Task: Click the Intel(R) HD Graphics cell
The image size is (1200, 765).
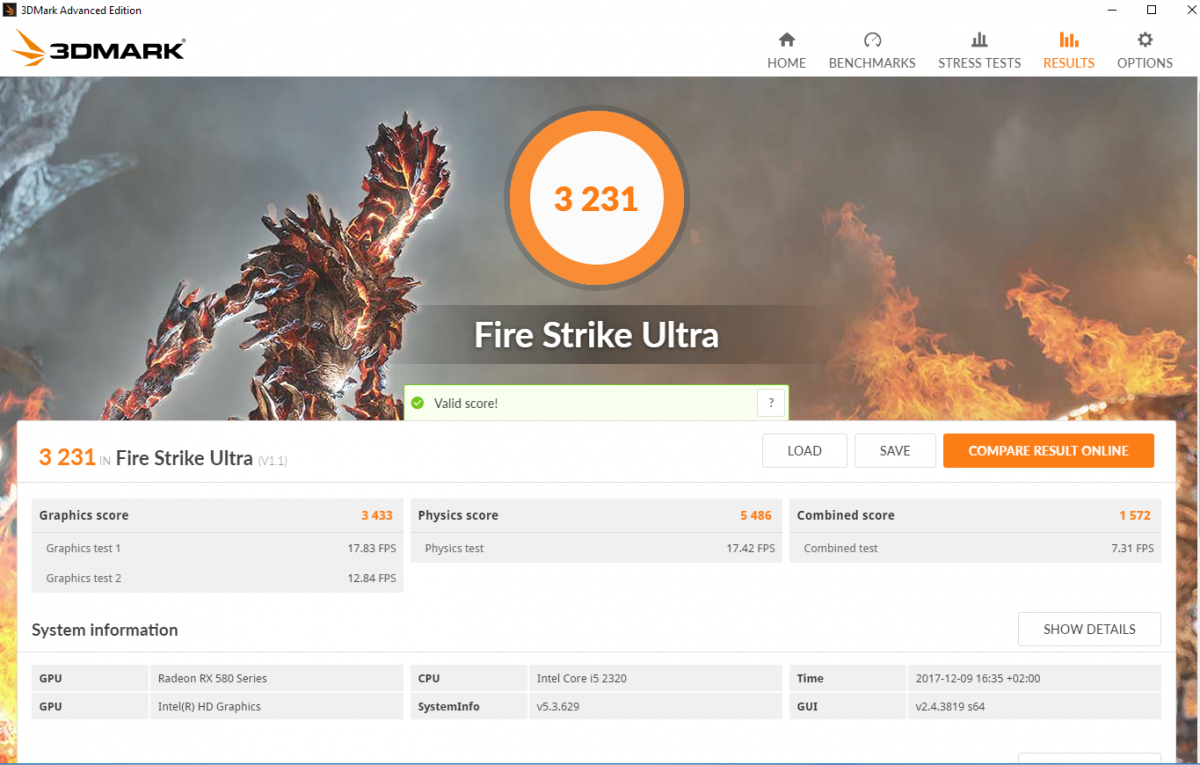Action: point(276,706)
